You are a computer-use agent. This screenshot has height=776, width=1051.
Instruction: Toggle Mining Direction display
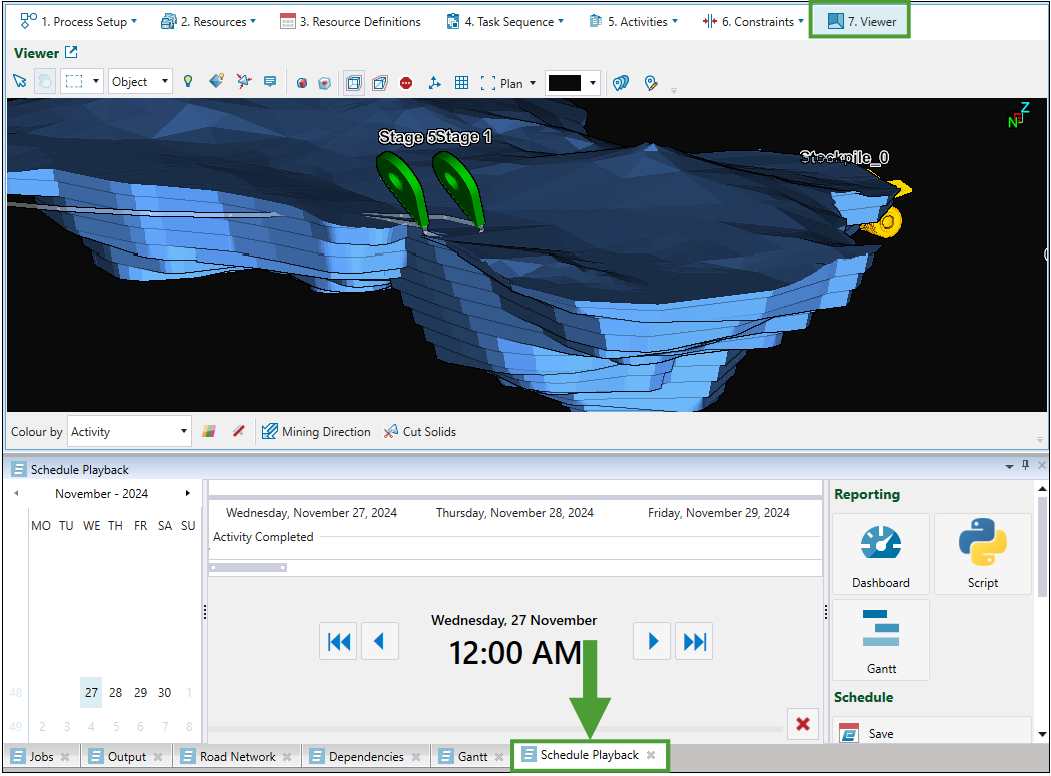[316, 432]
